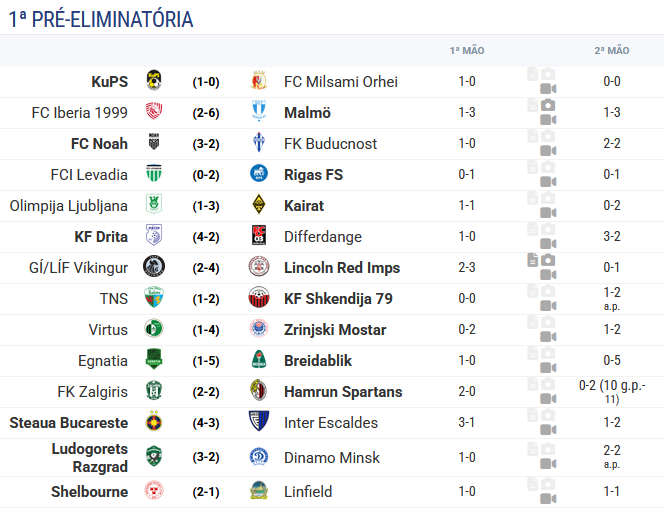Open photo gallery for Iberia–Malmö tie

pyautogui.click(x=548, y=105)
